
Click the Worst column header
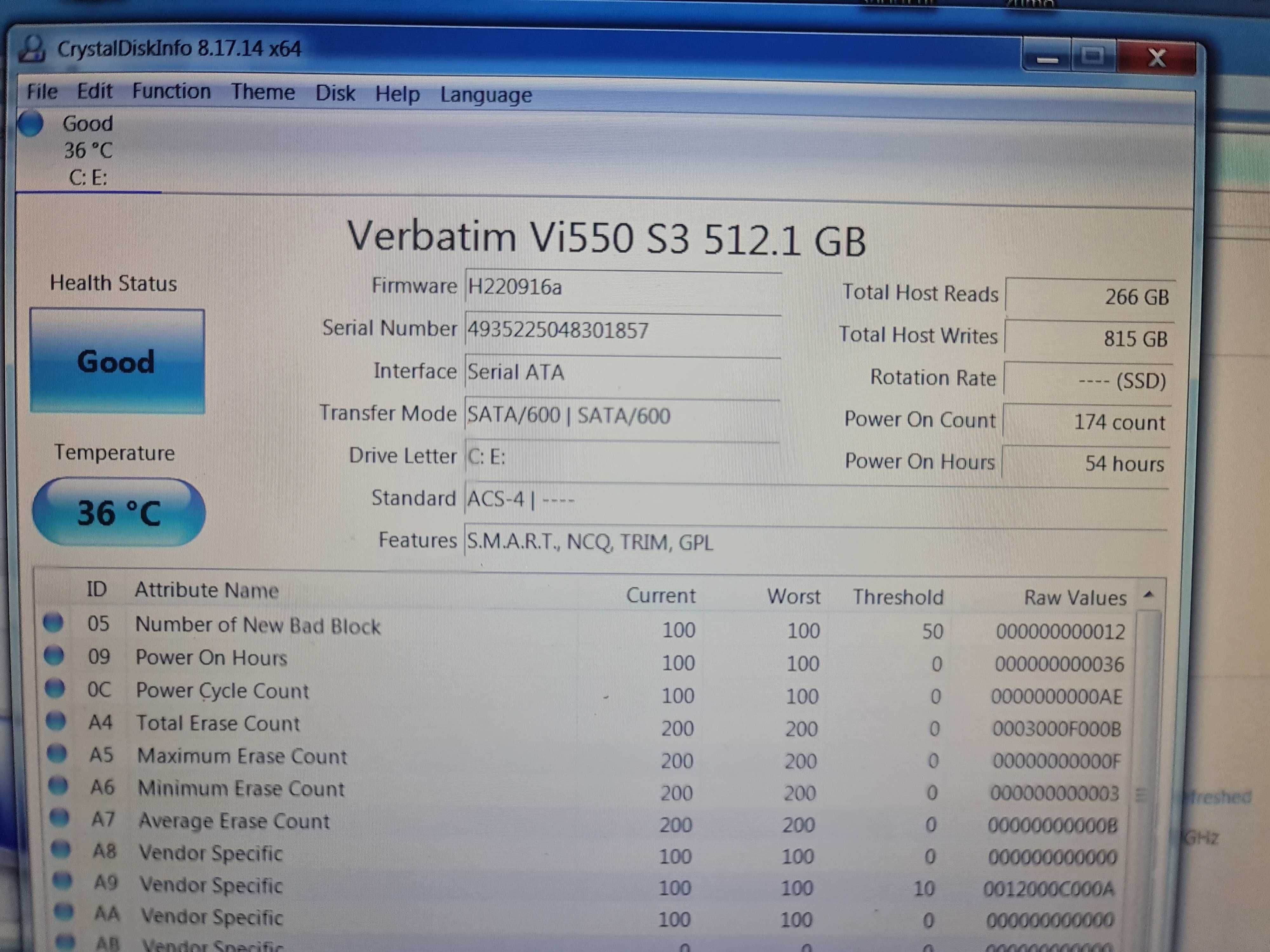pos(793,596)
